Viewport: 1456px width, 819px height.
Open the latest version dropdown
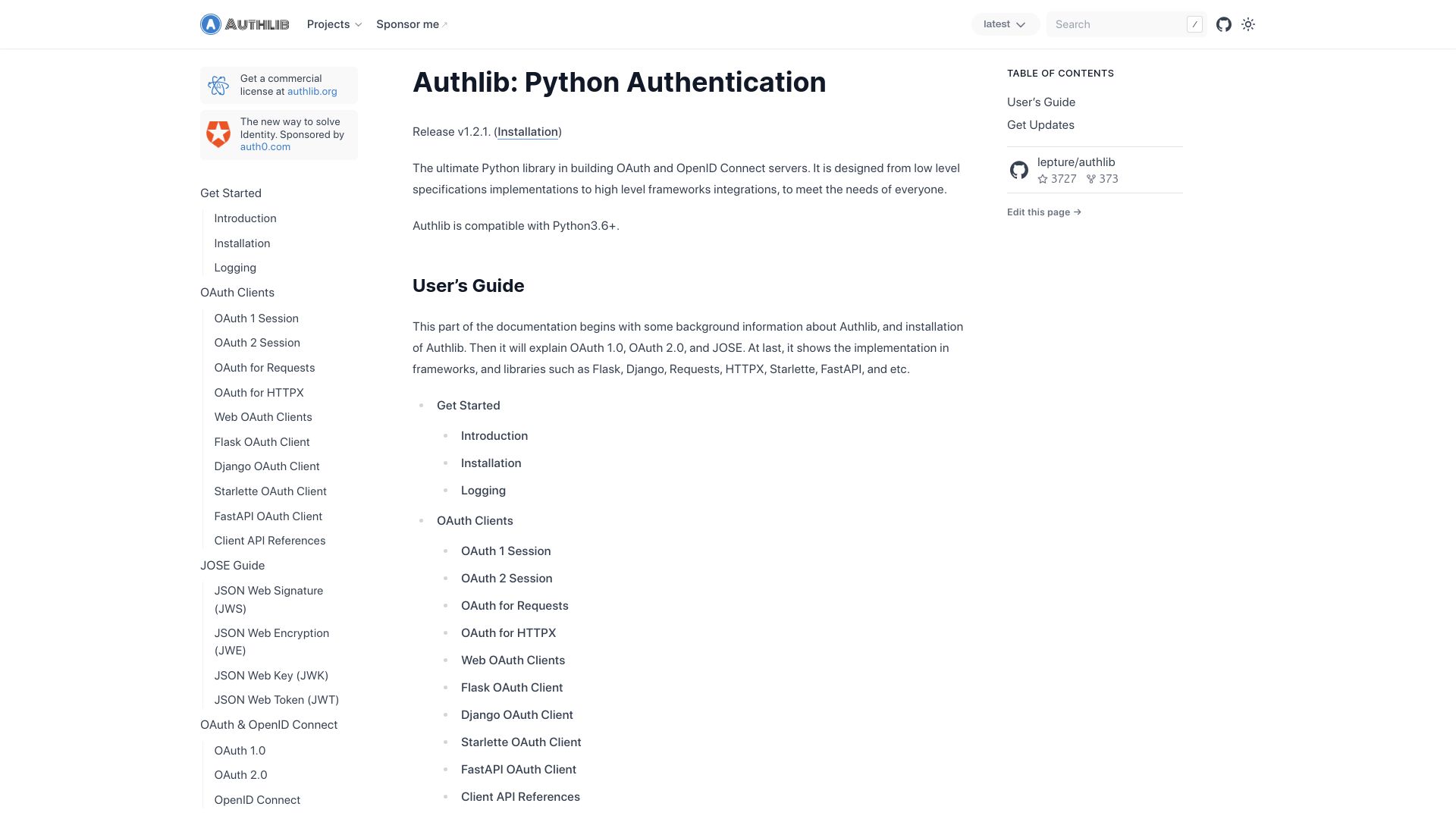(1005, 24)
